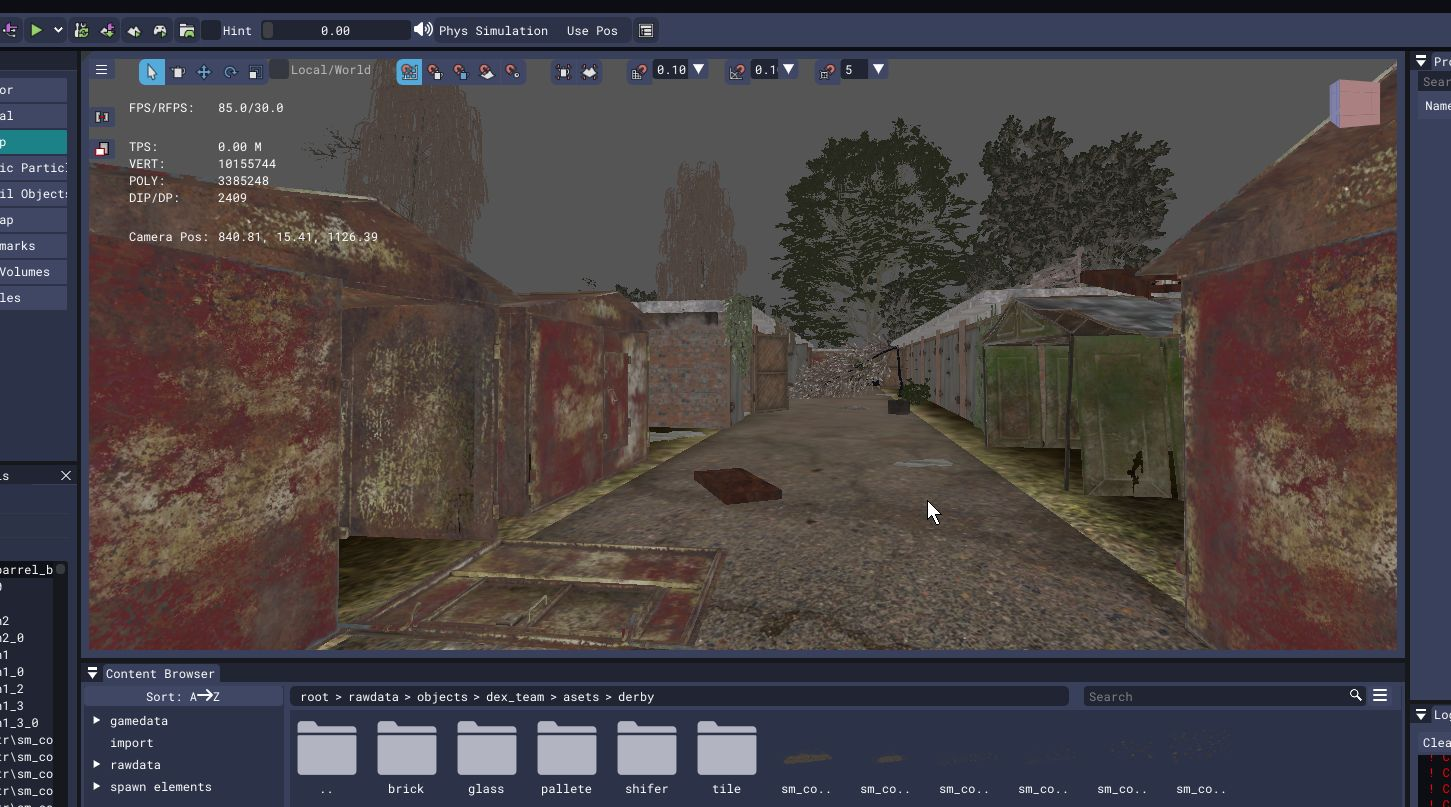Collapse the Content Browser panel triangle
The width and height of the screenshot is (1451, 807).
point(92,673)
